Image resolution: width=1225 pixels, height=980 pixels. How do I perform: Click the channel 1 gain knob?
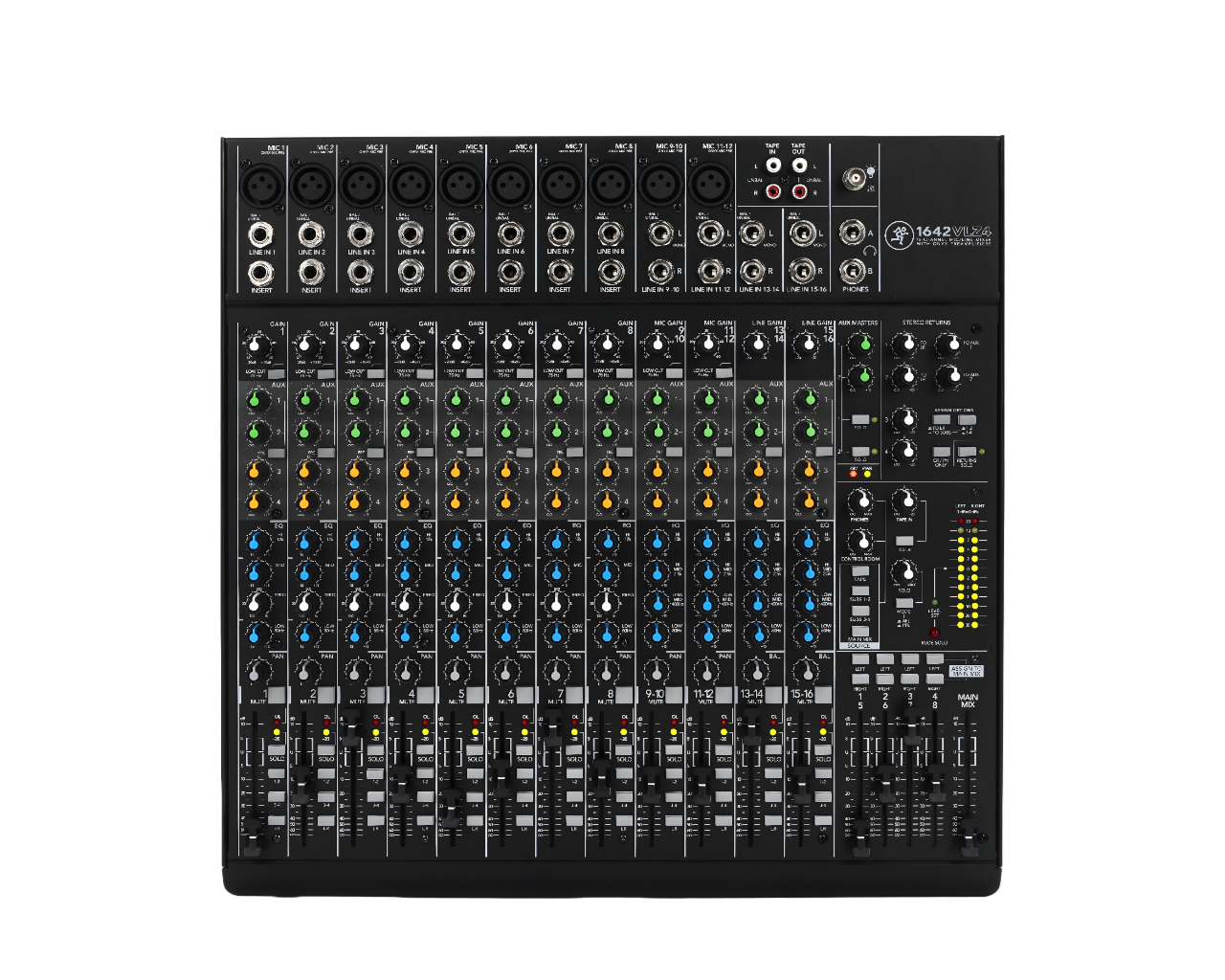[255, 345]
